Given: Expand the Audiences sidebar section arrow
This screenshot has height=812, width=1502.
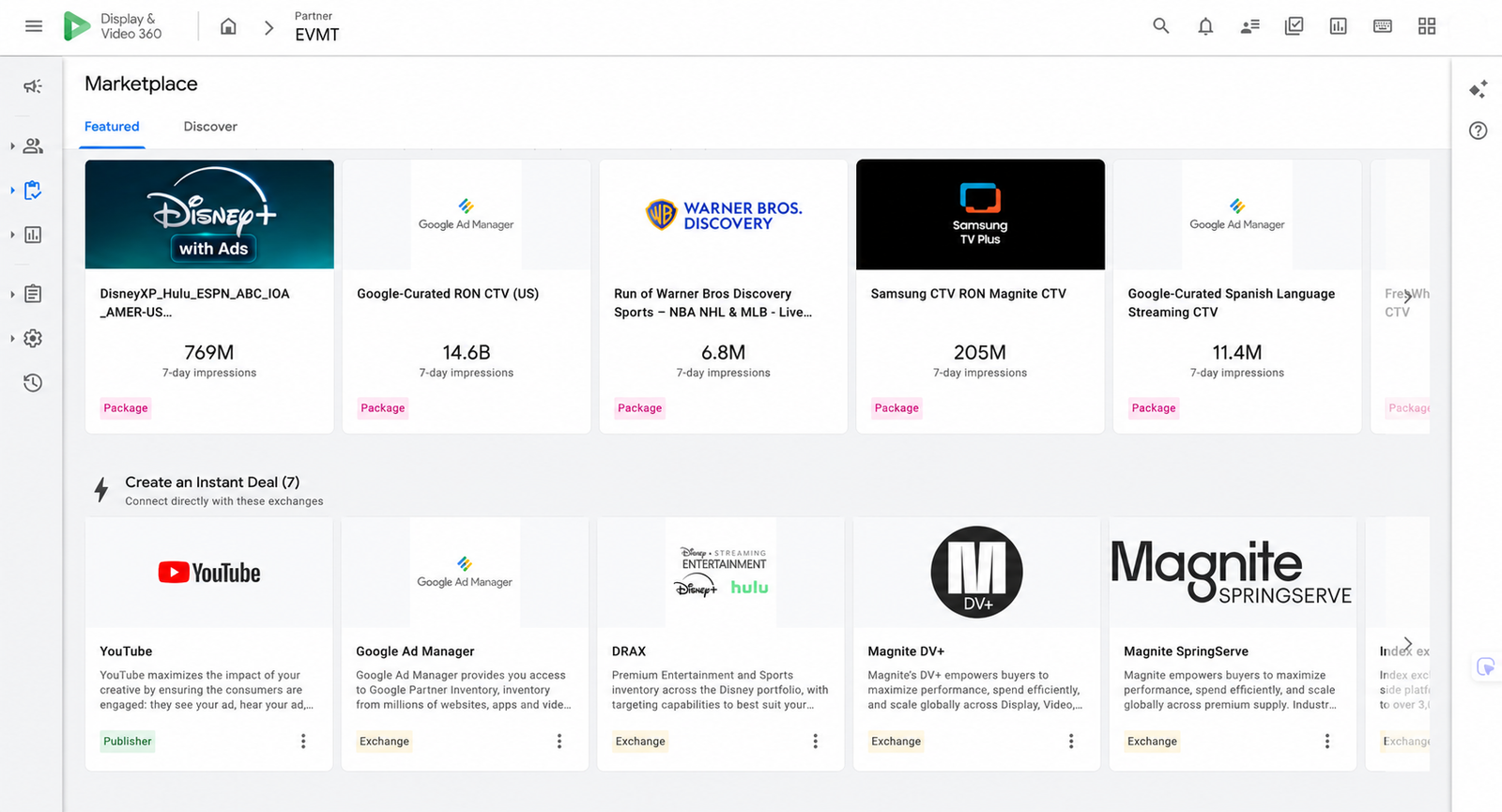Looking at the screenshot, I should click(x=12, y=146).
